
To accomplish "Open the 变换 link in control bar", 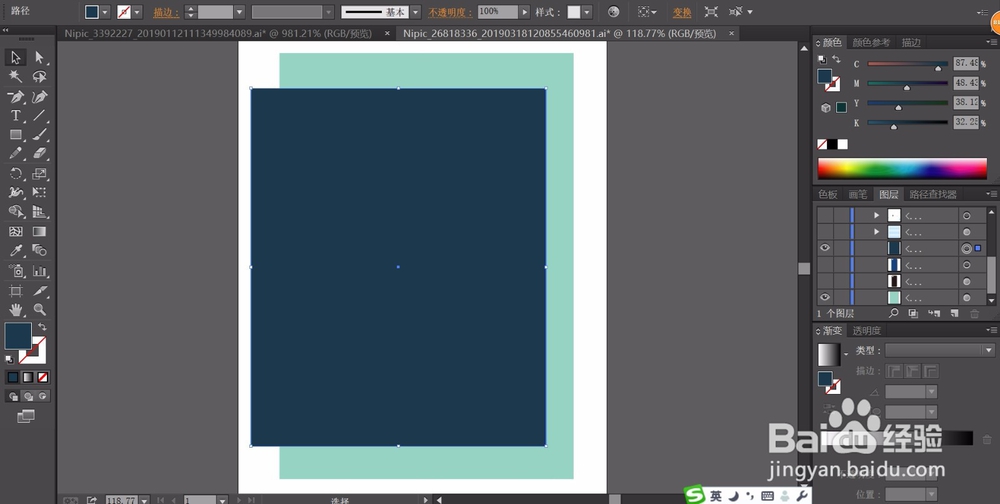I will click(x=682, y=12).
